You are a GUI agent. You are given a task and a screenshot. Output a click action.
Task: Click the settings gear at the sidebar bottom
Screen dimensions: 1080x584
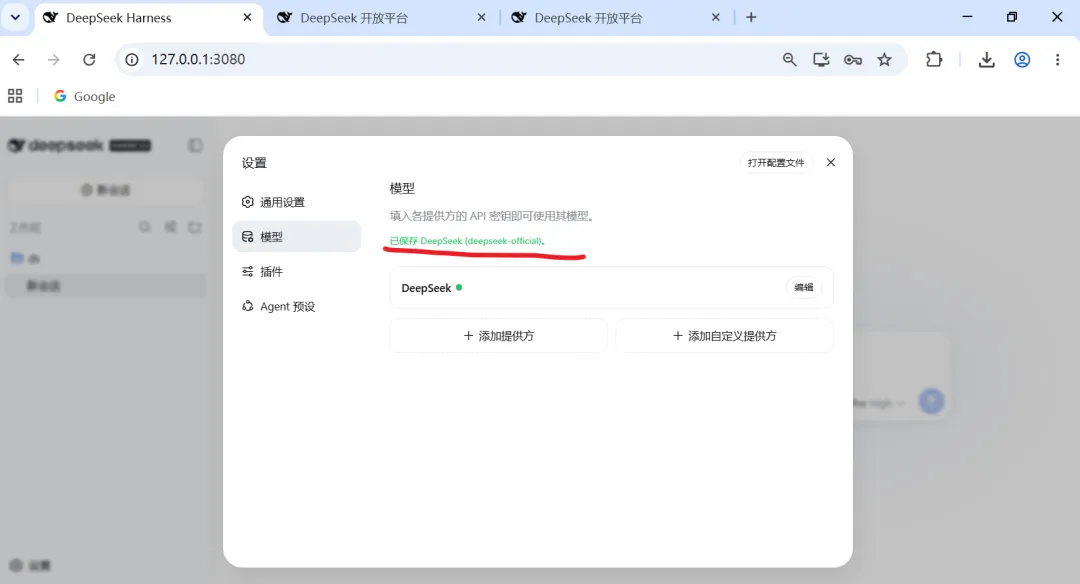pyautogui.click(x=17, y=565)
